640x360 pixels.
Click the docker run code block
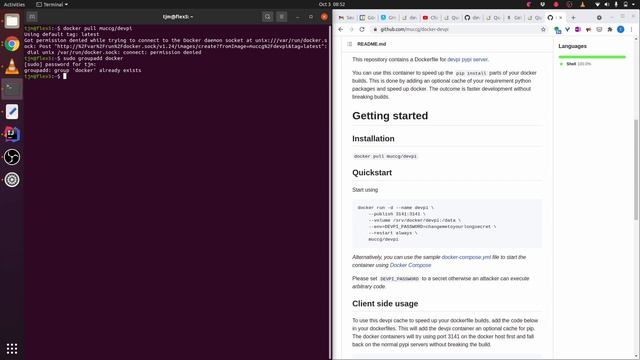coord(447,223)
